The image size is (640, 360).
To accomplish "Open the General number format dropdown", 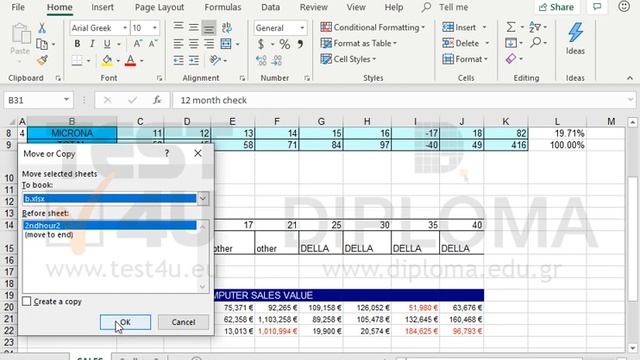I will tap(302, 28).
